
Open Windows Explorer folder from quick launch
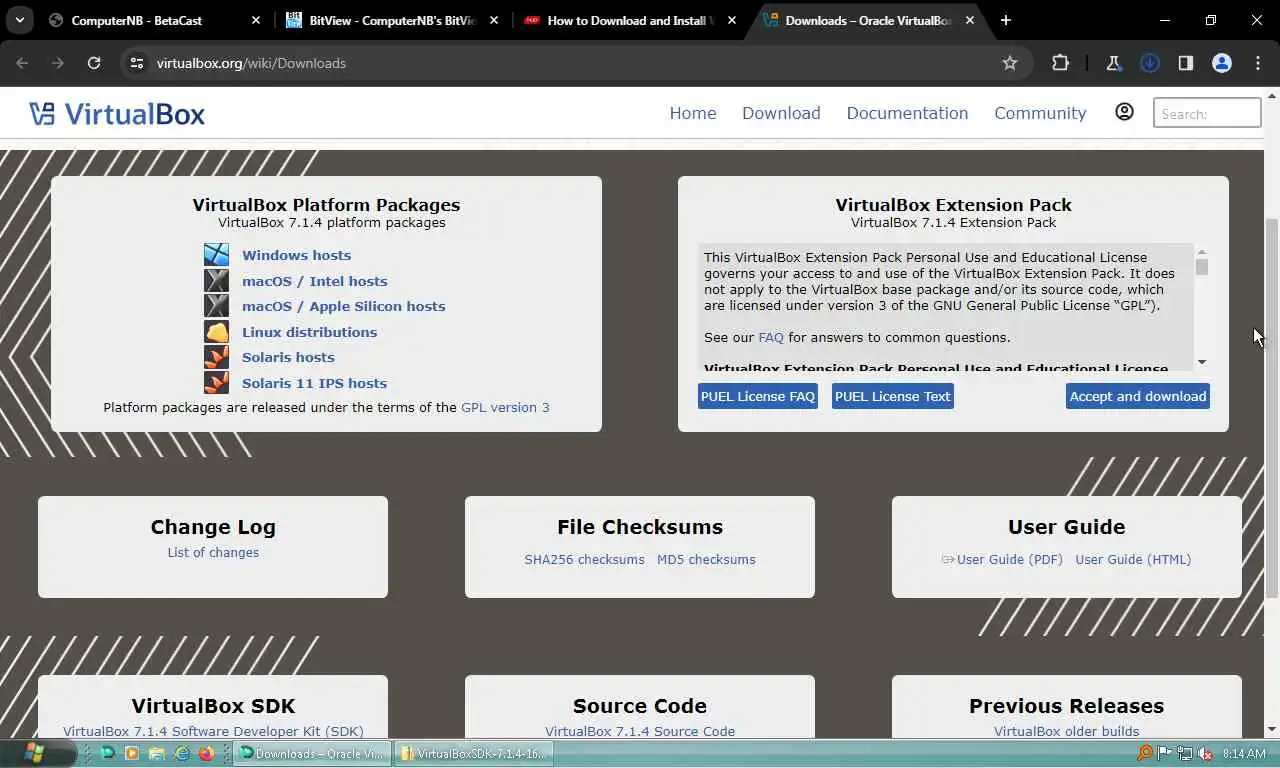(x=157, y=753)
